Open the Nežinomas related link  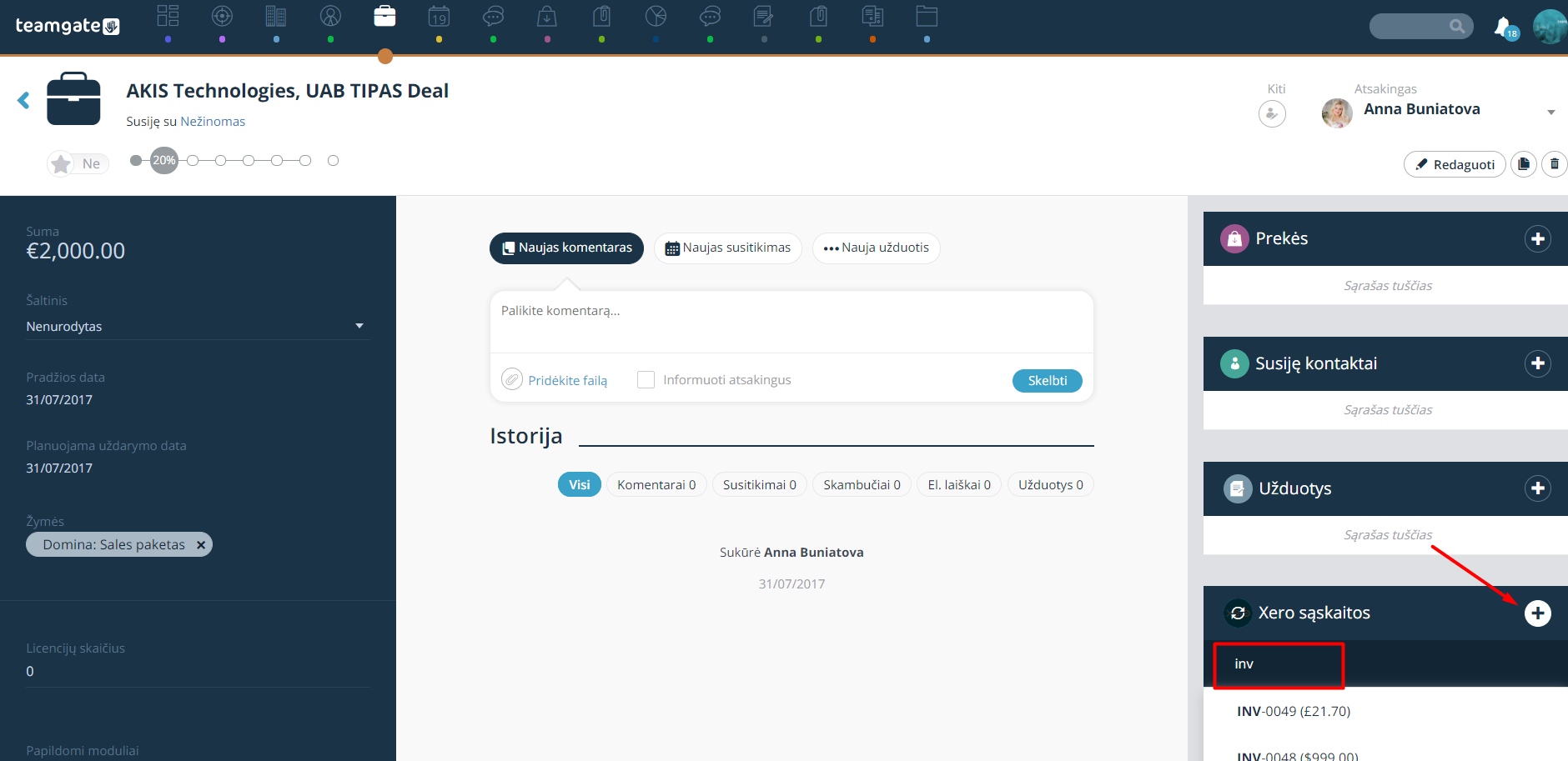213,122
